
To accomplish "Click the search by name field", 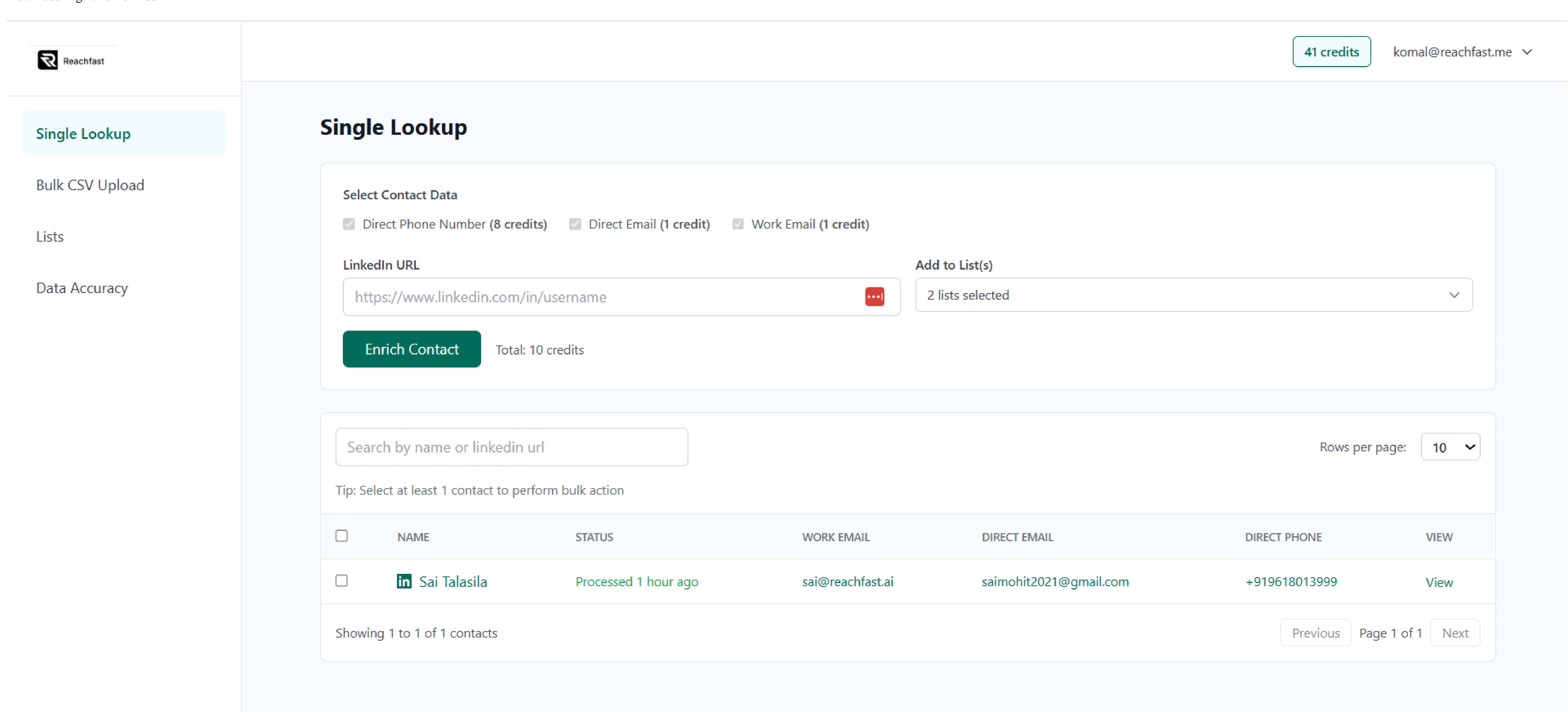I will point(511,447).
